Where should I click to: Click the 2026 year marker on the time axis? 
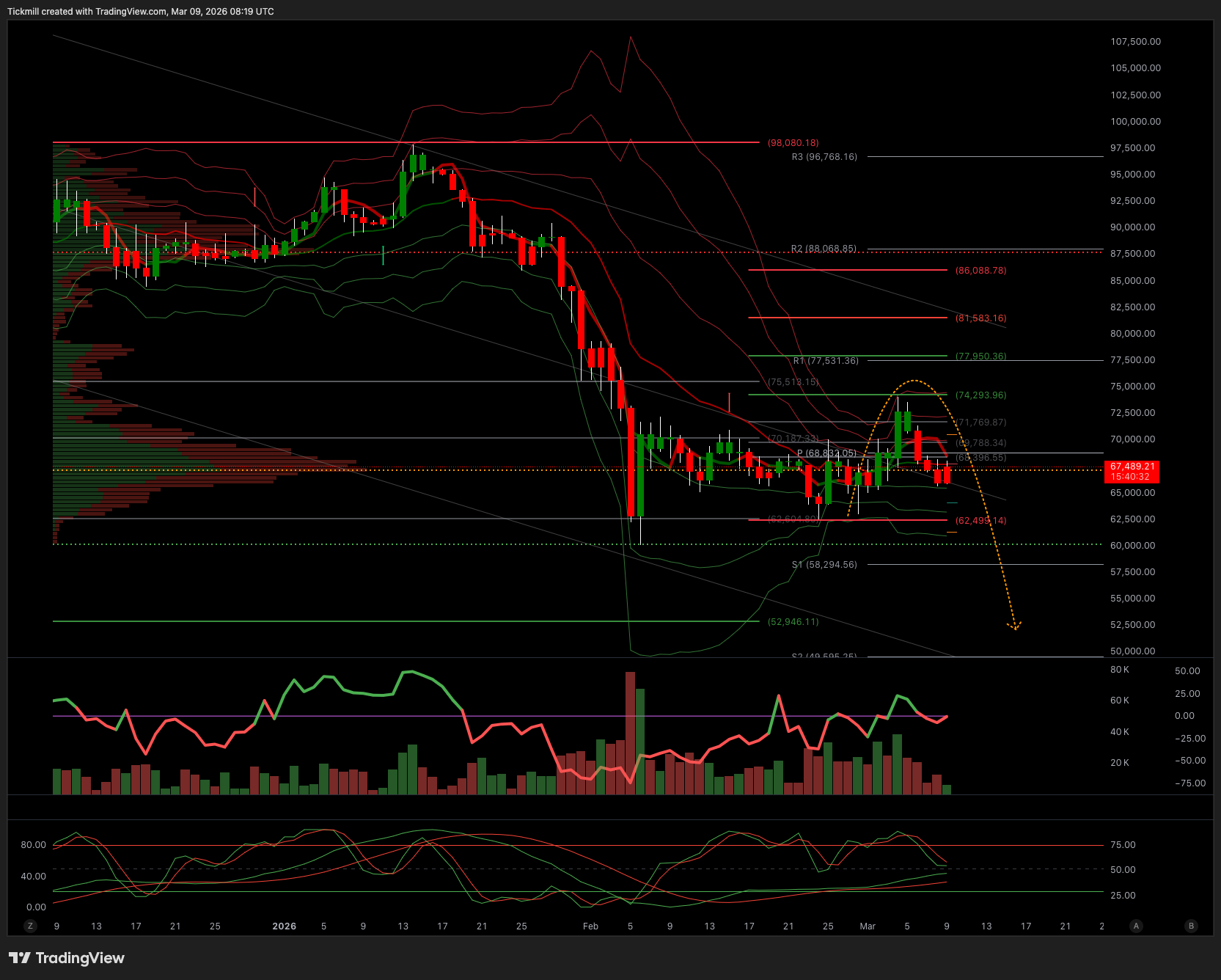pos(284,926)
